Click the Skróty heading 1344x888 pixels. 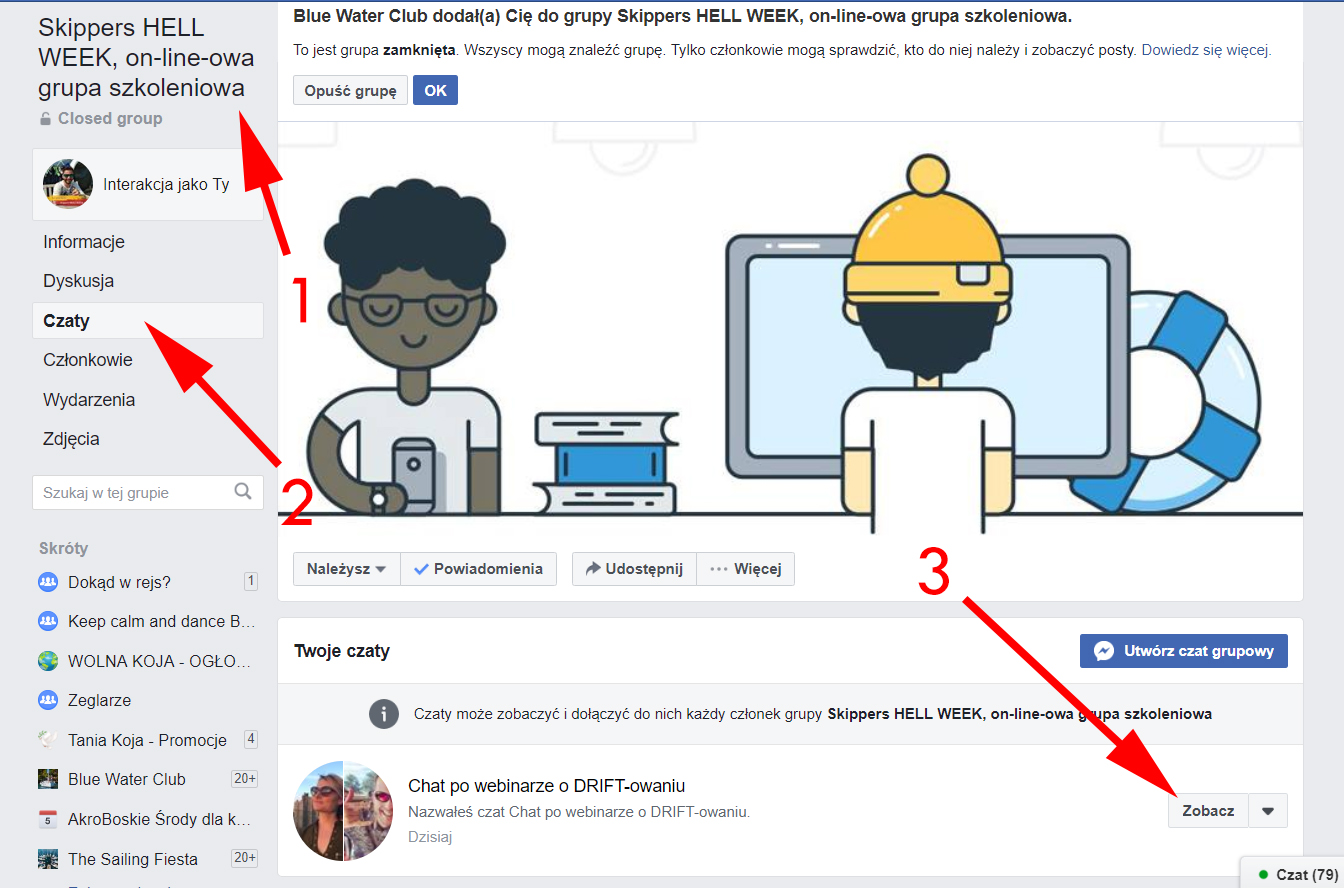point(63,548)
